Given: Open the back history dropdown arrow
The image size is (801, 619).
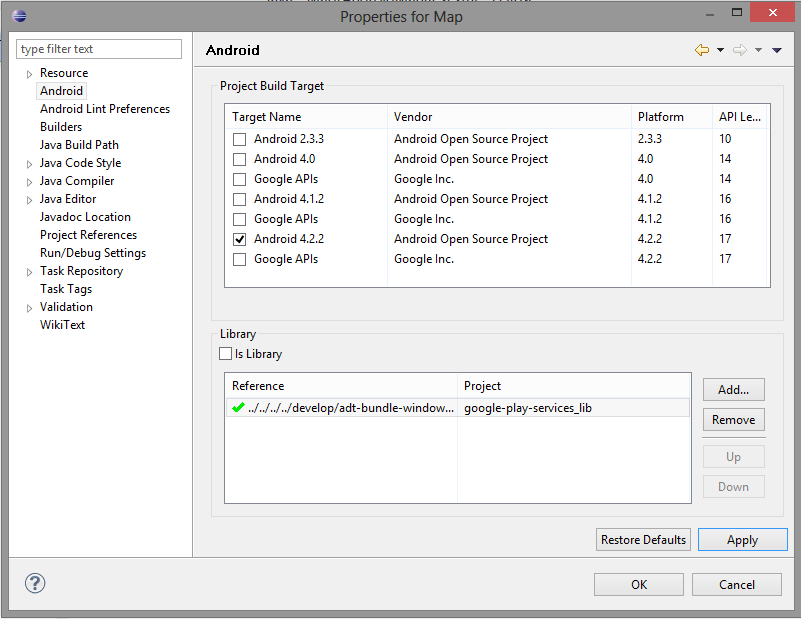Looking at the screenshot, I should [720, 50].
